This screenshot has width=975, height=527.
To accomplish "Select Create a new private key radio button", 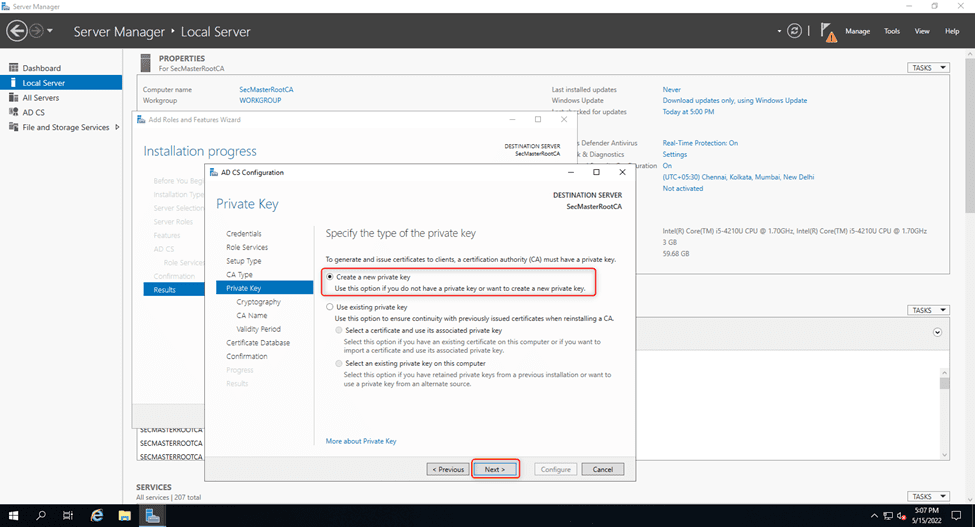I will click(x=330, y=277).
